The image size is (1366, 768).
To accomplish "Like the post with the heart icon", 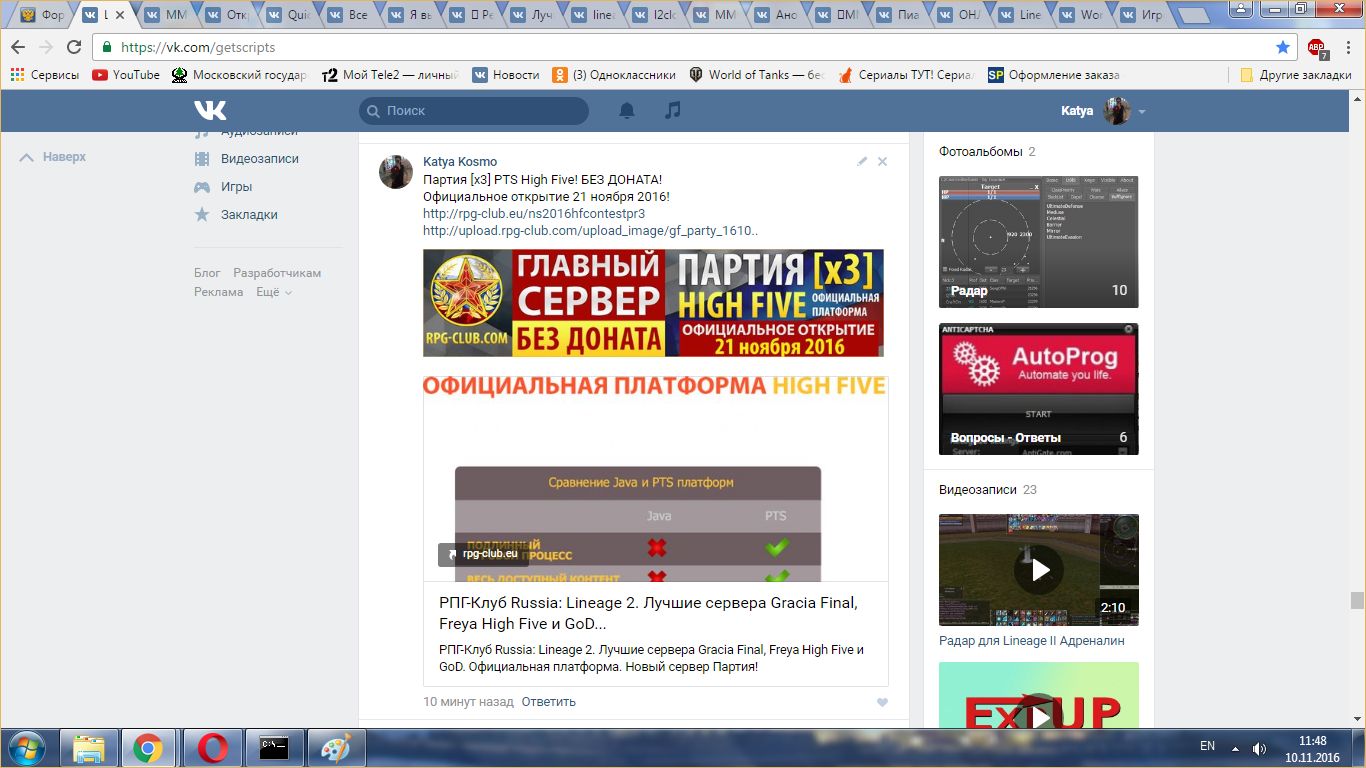I will coord(882,702).
